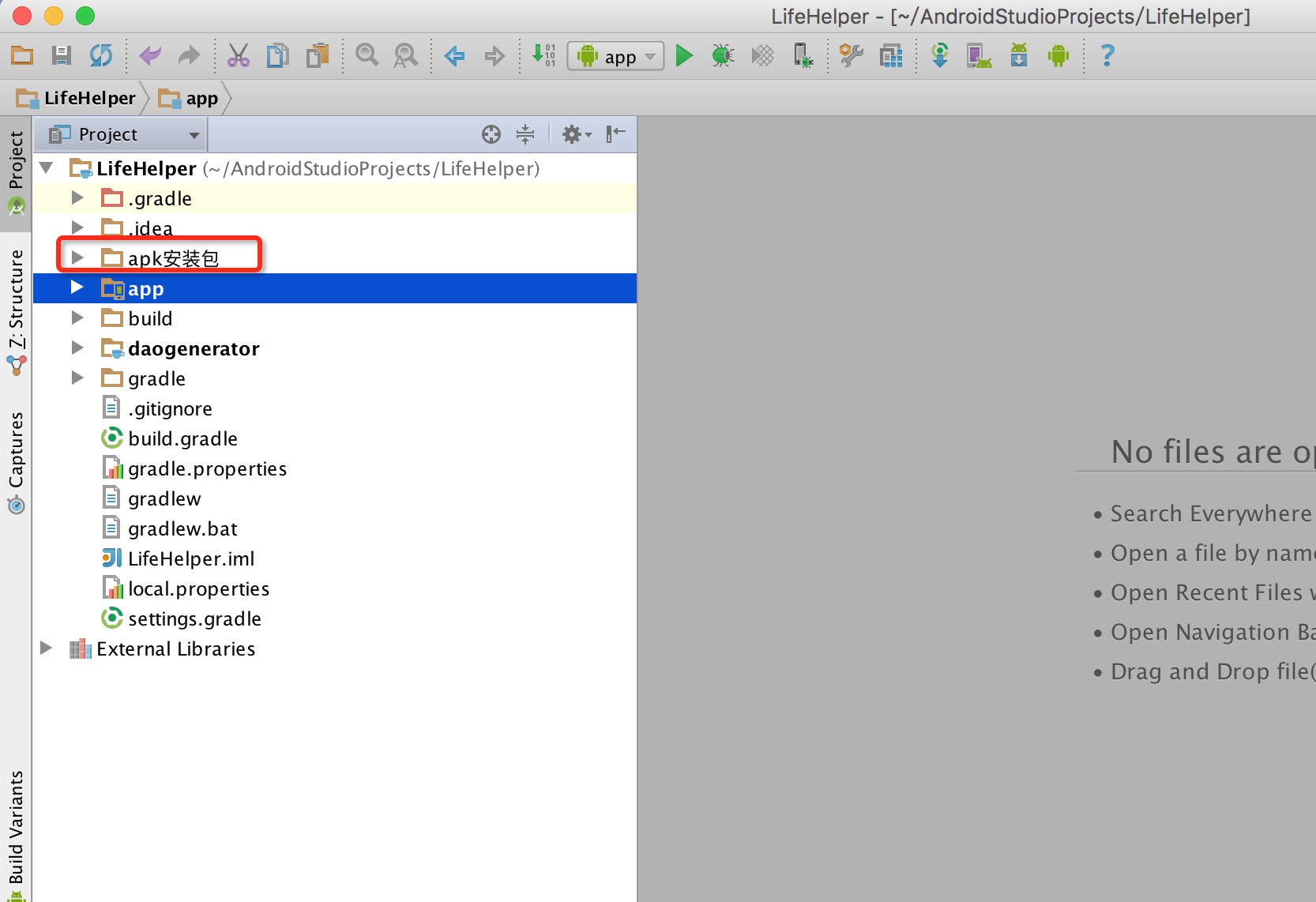Click the Open folder toolbar icon

point(22,55)
